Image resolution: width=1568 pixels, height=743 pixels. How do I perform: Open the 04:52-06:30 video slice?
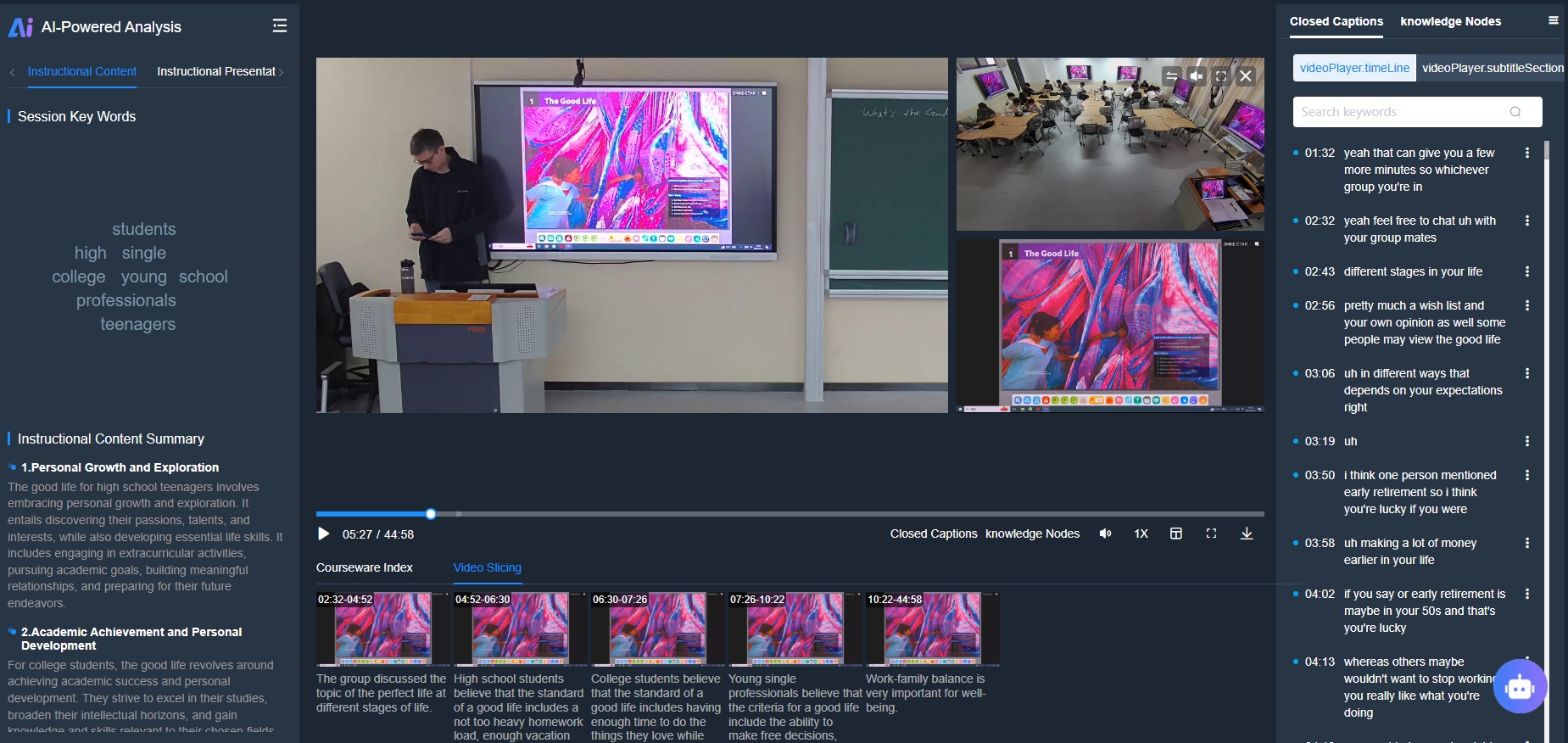pos(521,629)
